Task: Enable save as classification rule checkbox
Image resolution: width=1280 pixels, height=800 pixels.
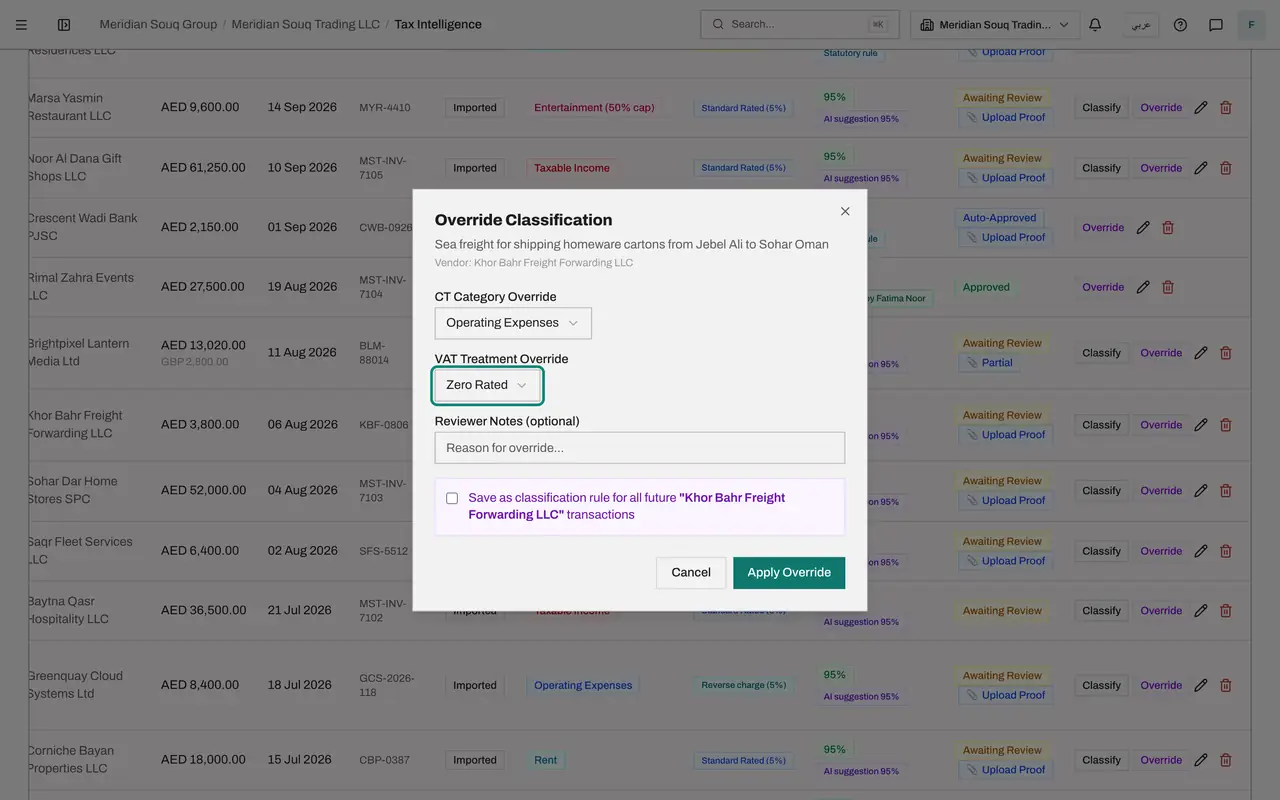Action: (452, 498)
